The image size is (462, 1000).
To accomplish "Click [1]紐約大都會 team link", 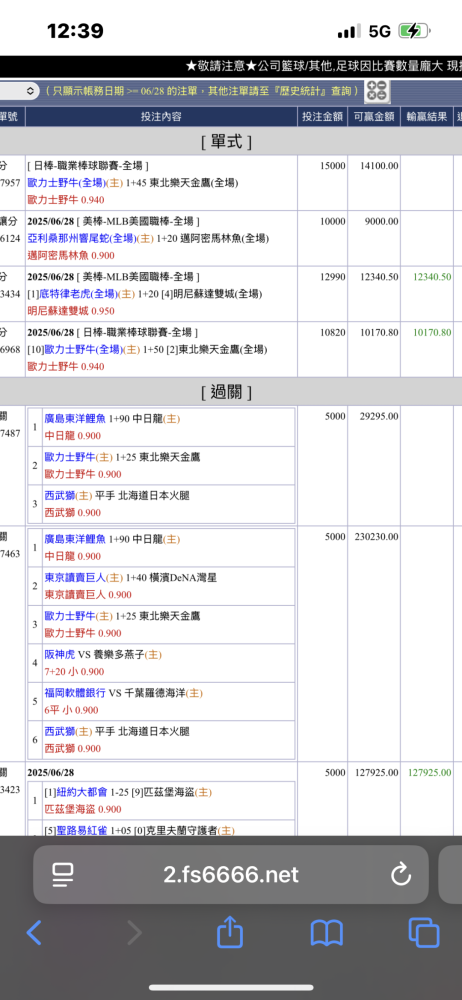I will [x=76, y=793].
